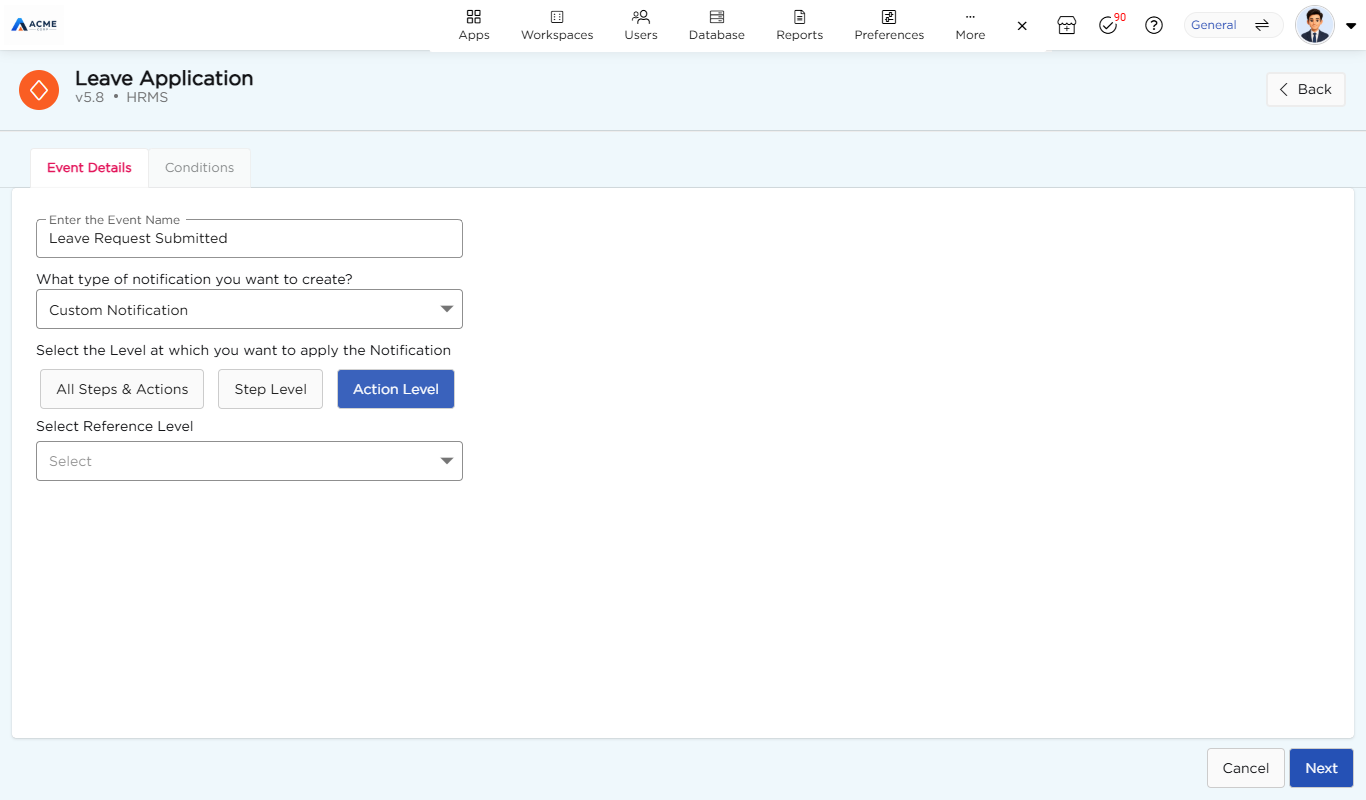Click the v5.8 • HRMS version text
Image resolution: width=1366 pixels, height=800 pixels.
click(122, 98)
